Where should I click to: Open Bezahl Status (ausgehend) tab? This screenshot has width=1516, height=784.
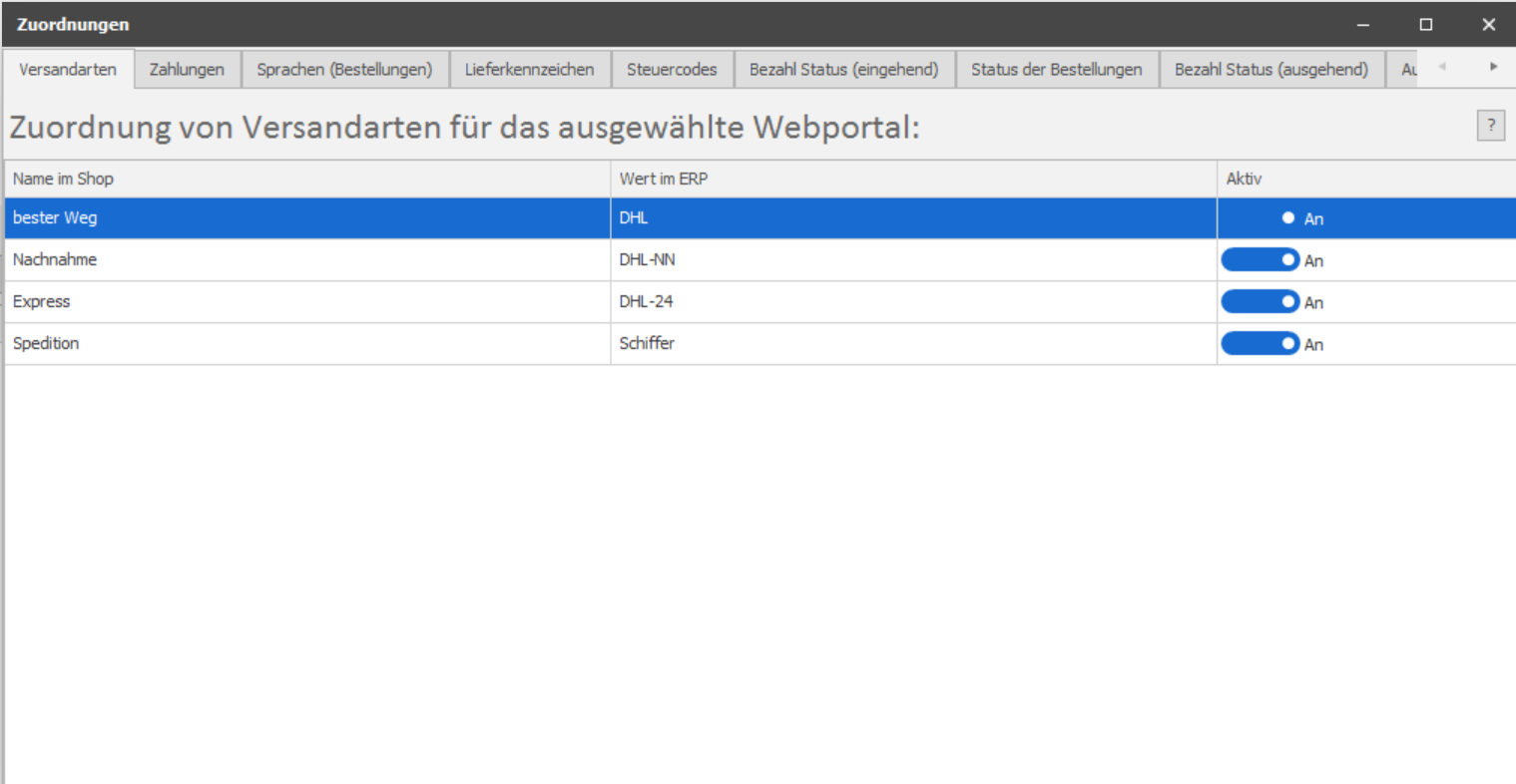click(1270, 70)
